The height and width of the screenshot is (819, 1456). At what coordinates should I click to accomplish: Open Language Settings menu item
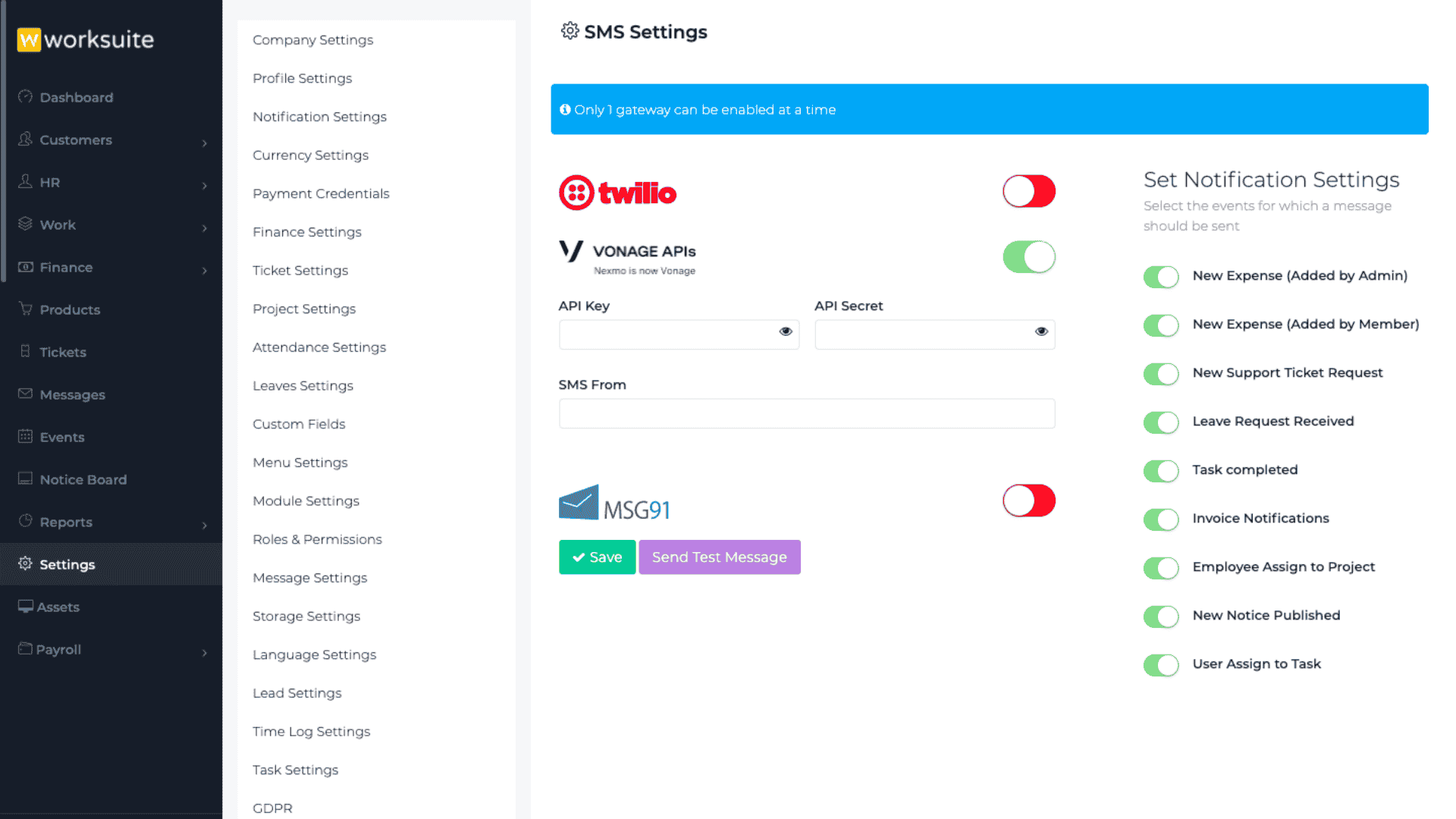tap(314, 654)
